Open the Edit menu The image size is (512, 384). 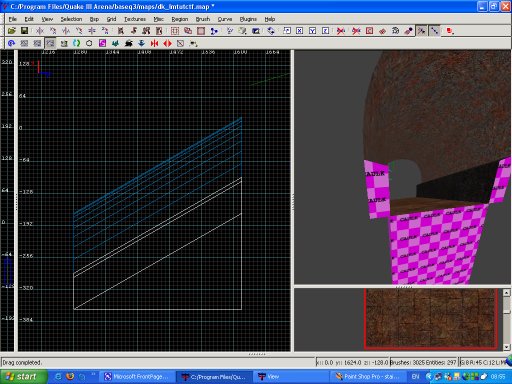(x=29, y=19)
